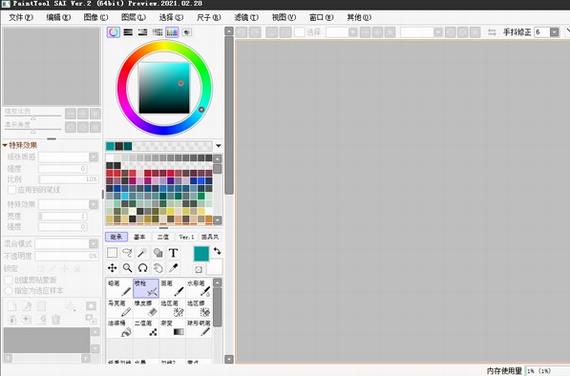Switch to the last brush group tab
Image resolution: width=570 pixels, height=376 pixels.
click(x=210, y=237)
